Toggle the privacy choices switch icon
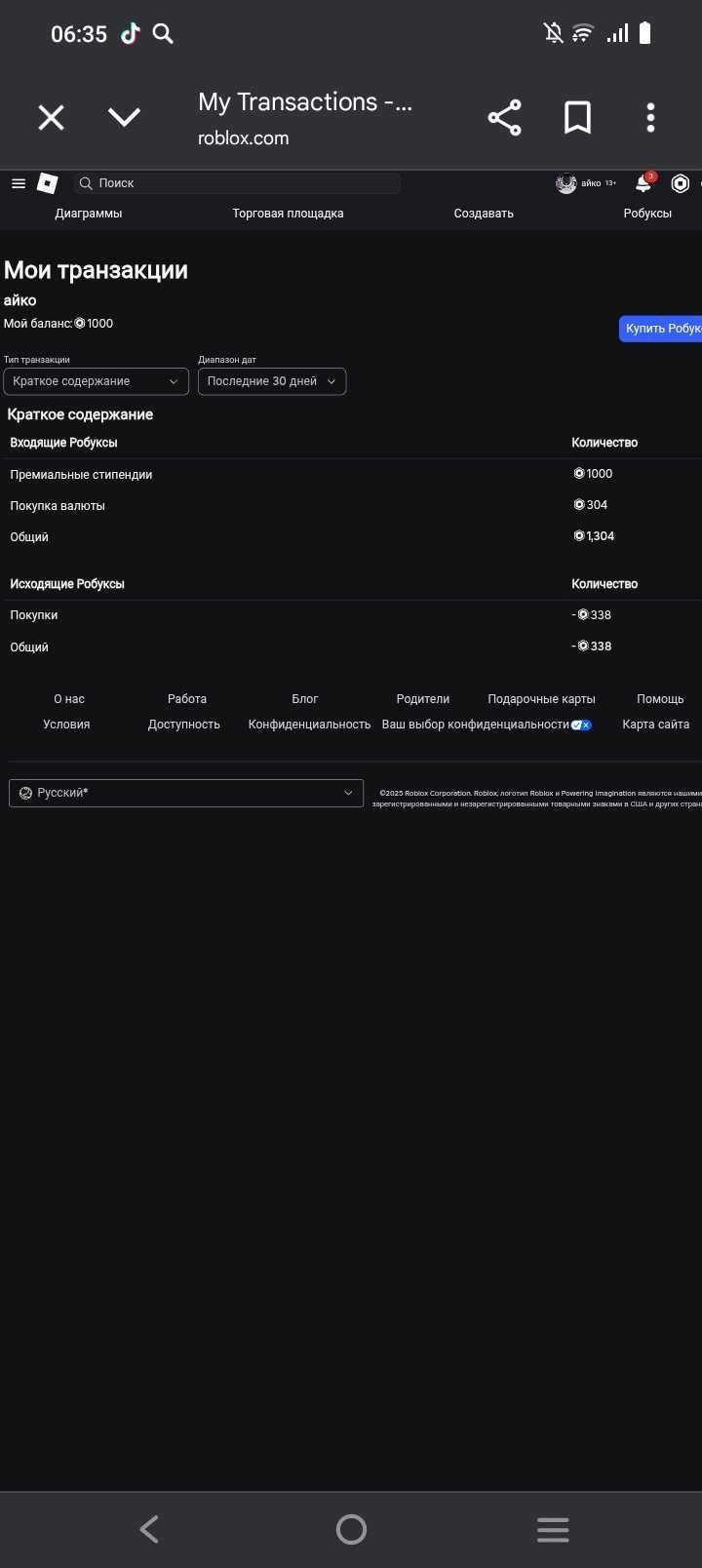 [581, 725]
